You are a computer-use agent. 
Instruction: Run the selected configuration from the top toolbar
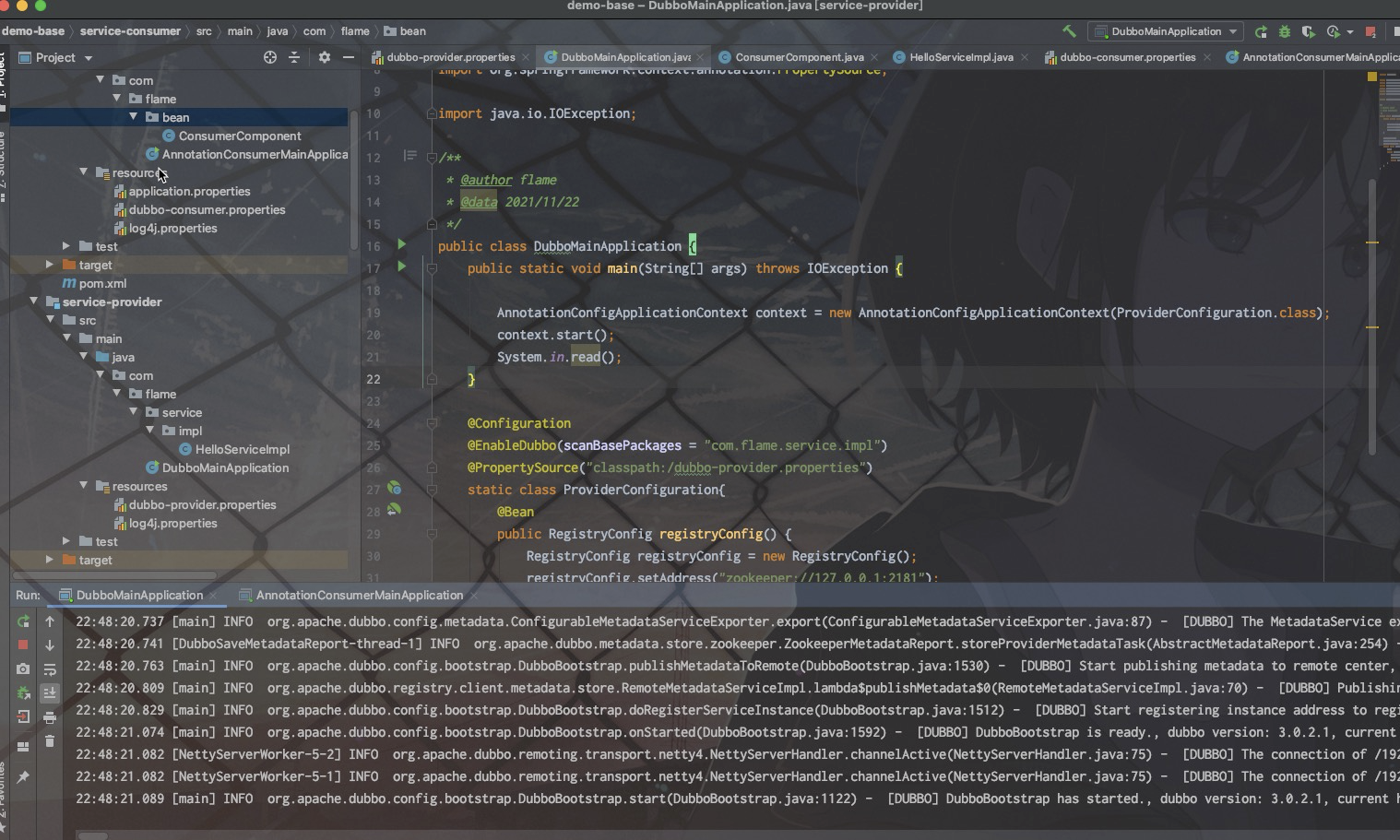pos(1261,31)
